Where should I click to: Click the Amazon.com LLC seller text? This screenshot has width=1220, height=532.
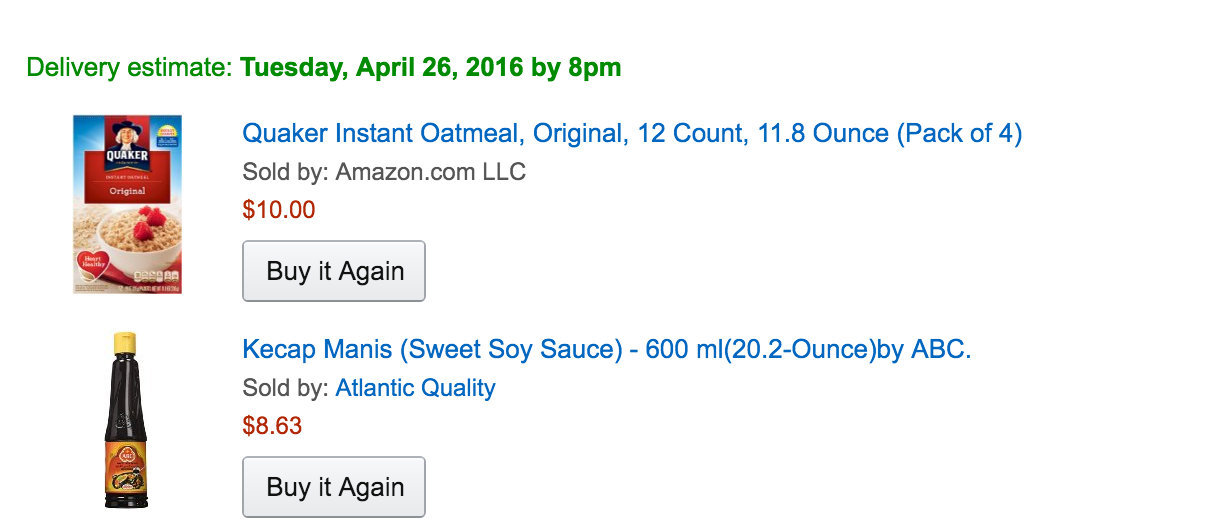click(430, 172)
